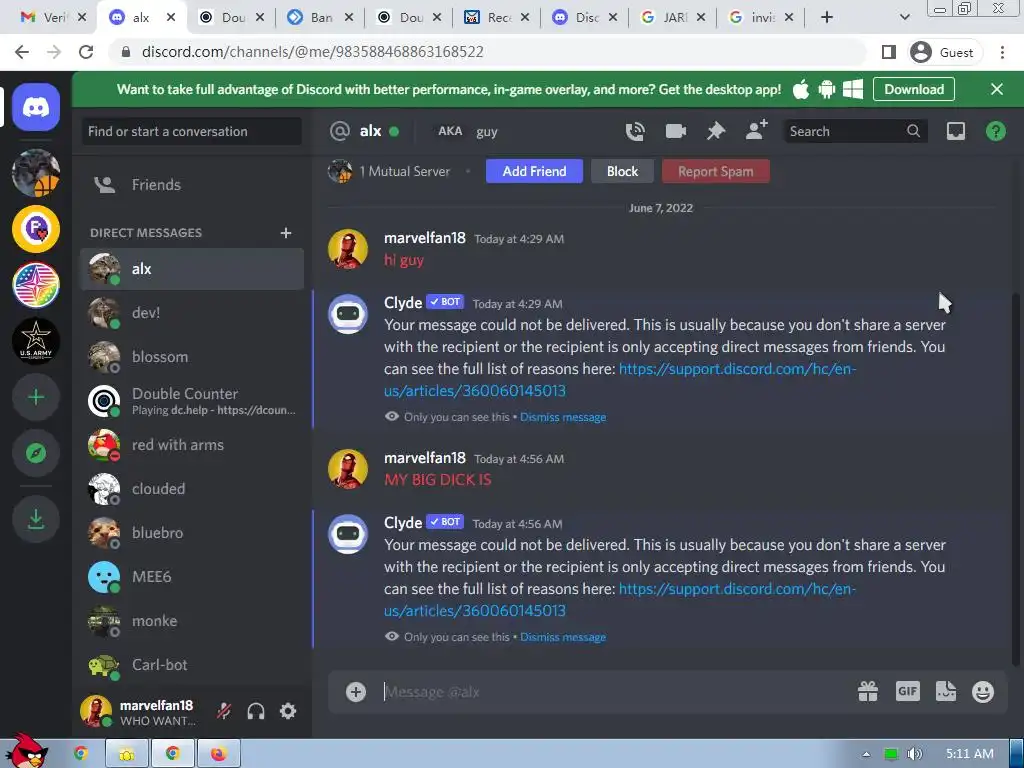Dismiss the first Clyde message

tap(563, 417)
